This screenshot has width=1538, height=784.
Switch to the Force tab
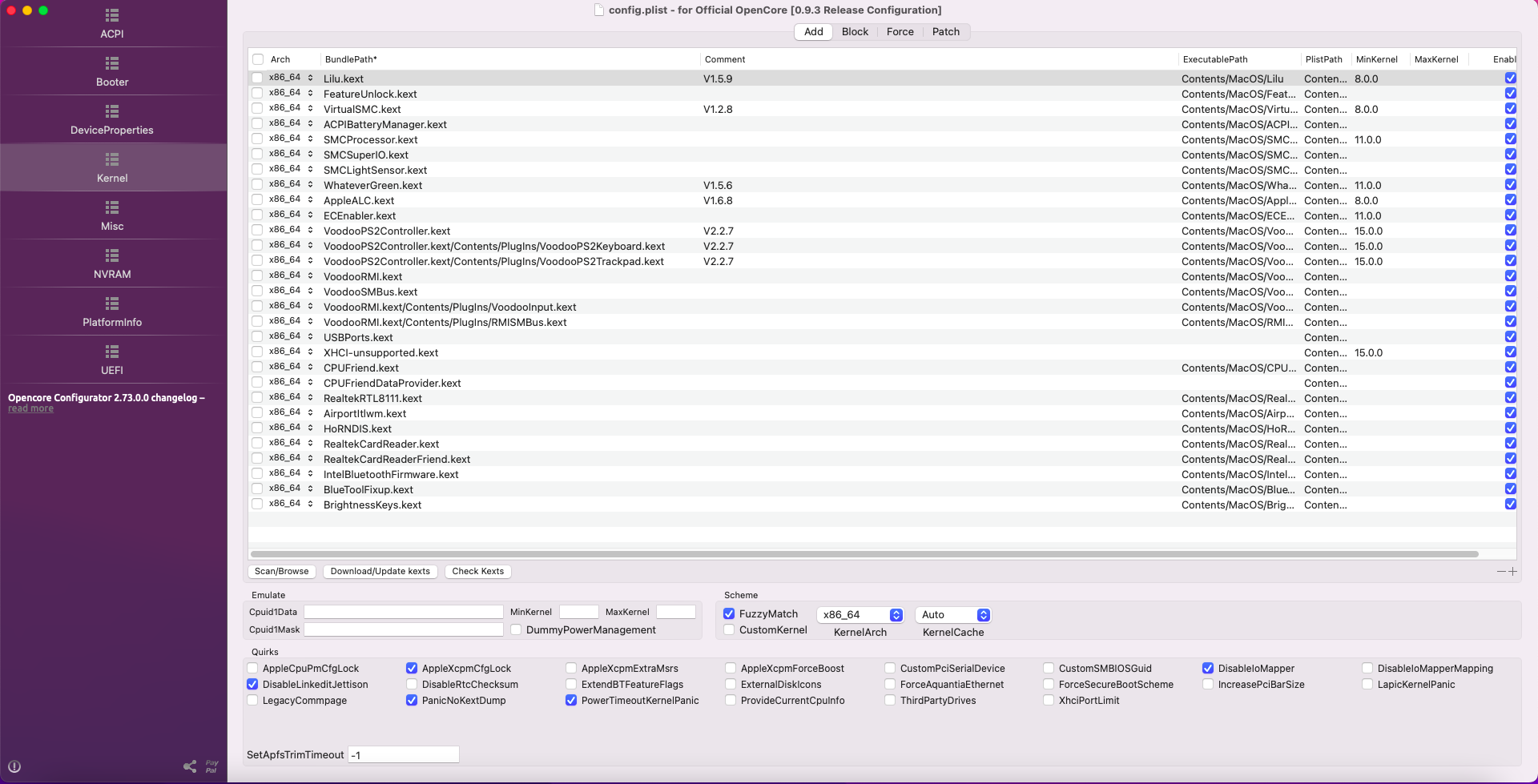click(900, 32)
